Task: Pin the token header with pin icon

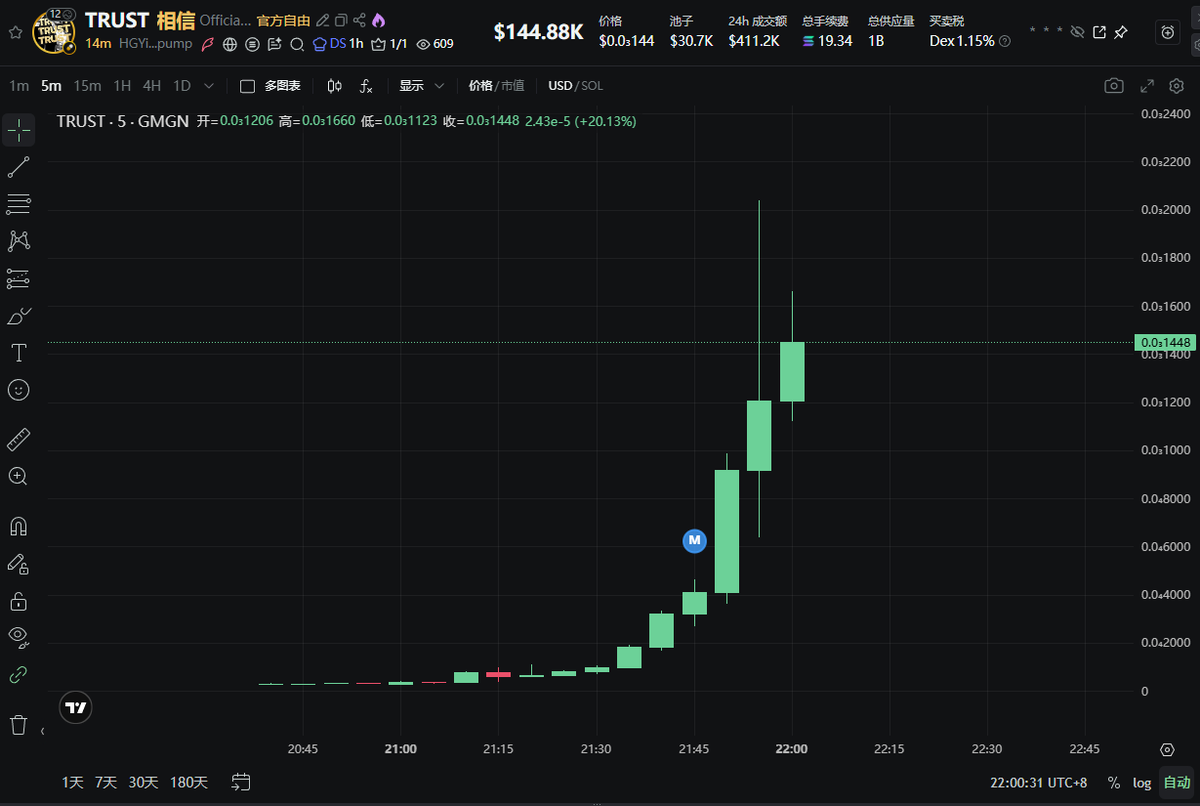Action: tap(1121, 32)
